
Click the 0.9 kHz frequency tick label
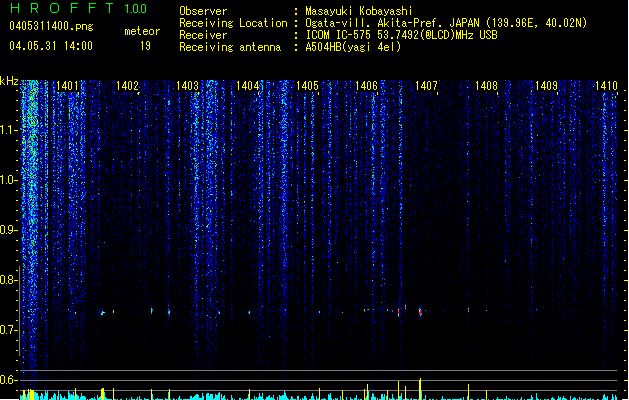click(x=8, y=230)
